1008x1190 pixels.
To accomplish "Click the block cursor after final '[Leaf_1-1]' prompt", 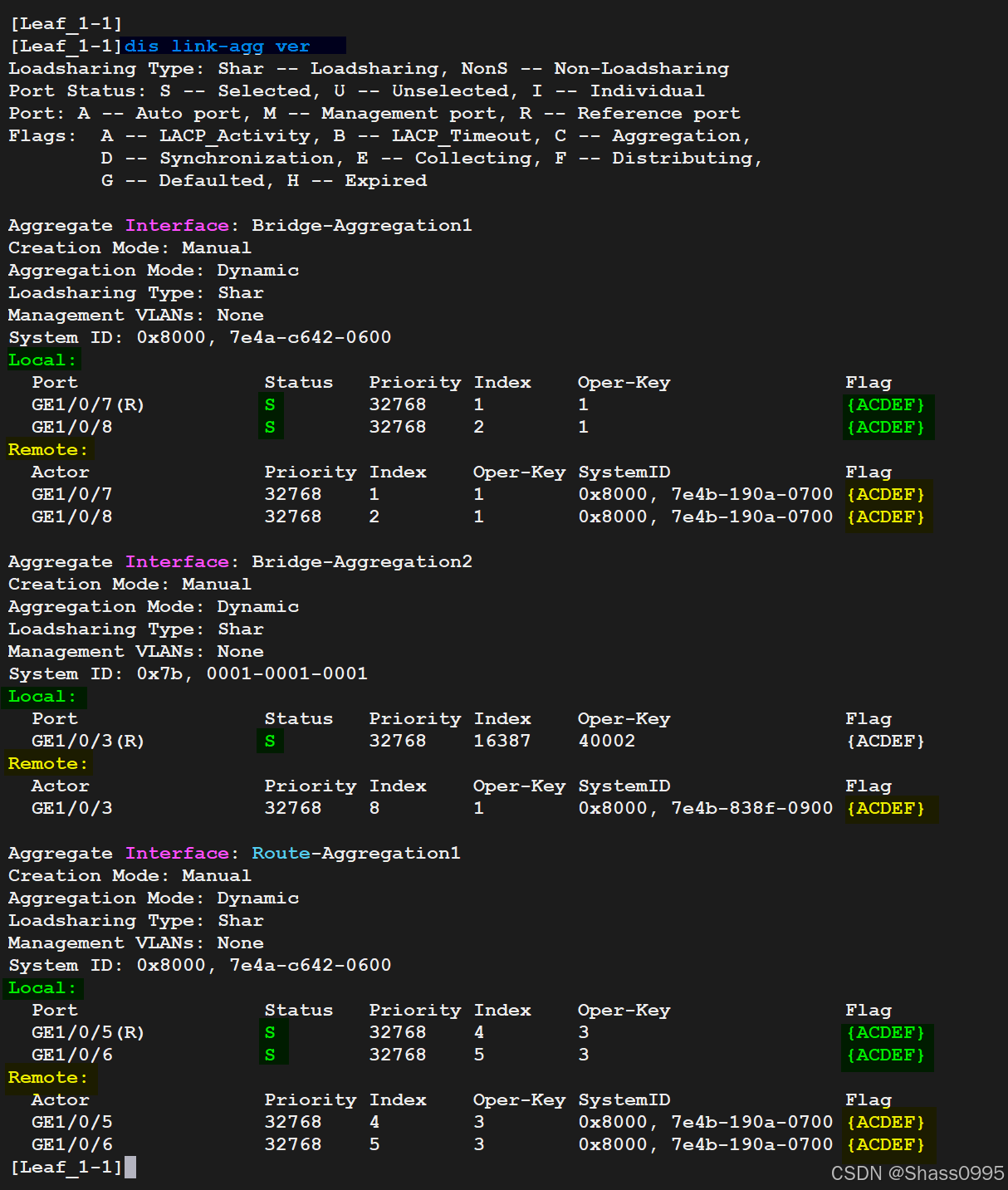I will coord(130,1168).
